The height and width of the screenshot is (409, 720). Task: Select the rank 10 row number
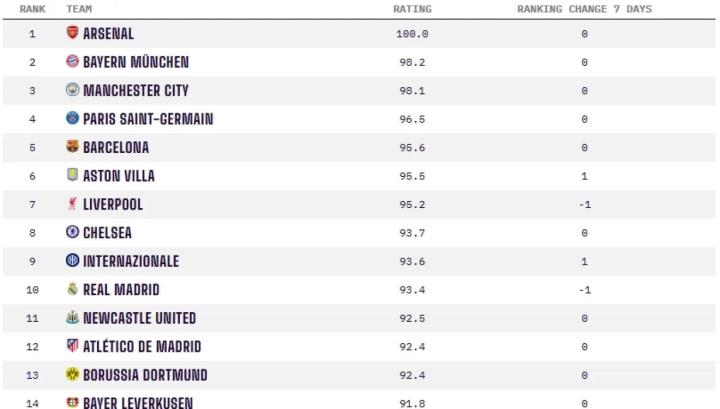click(x=32, y=290)
